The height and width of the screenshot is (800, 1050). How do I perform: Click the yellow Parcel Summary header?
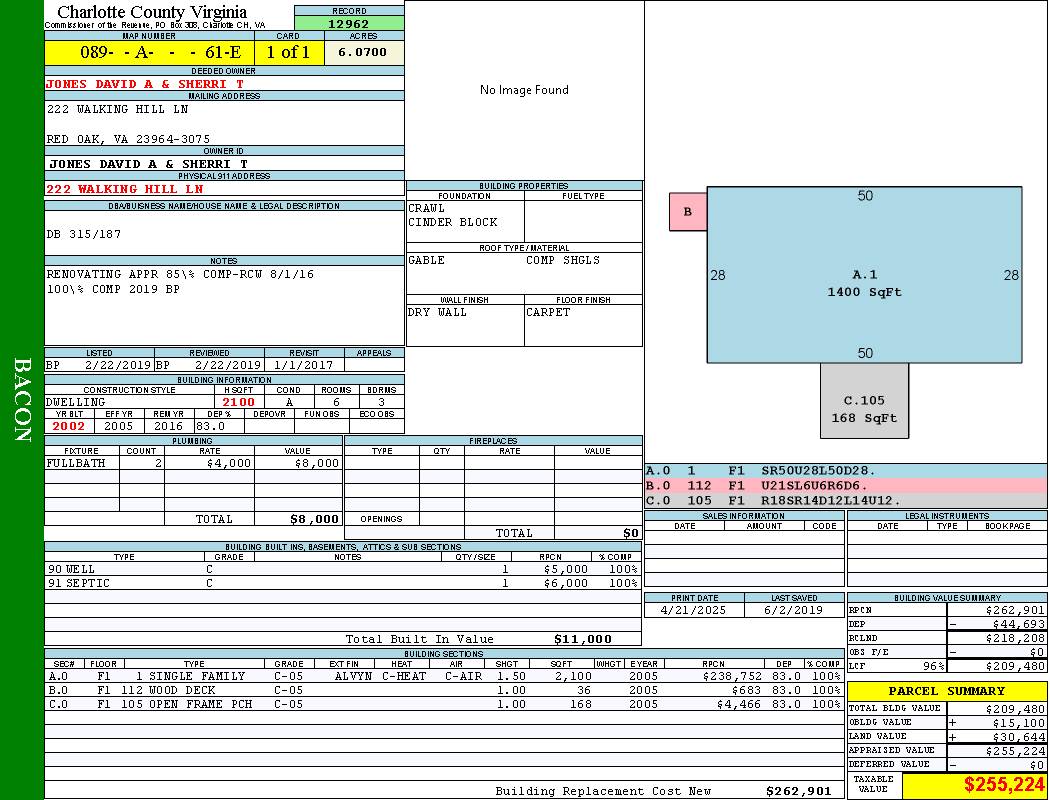coord(946,691)
